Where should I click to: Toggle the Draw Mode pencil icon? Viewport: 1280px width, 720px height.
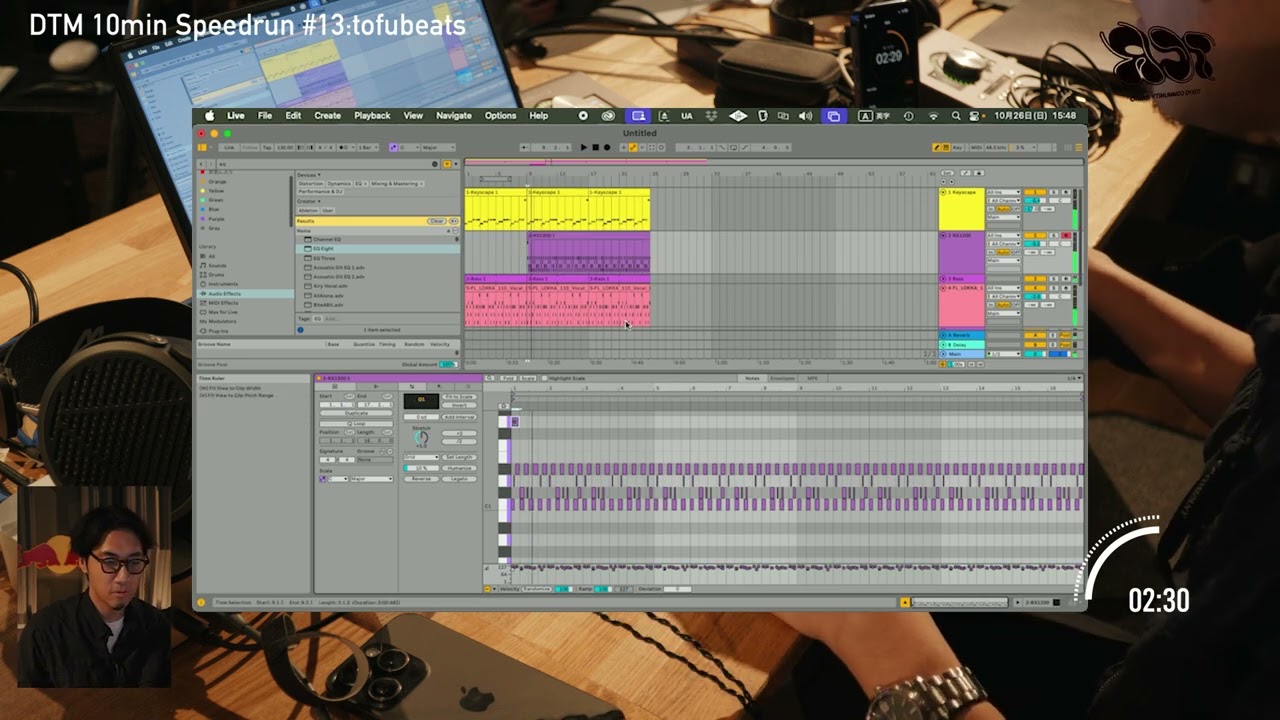pos(937,147)
